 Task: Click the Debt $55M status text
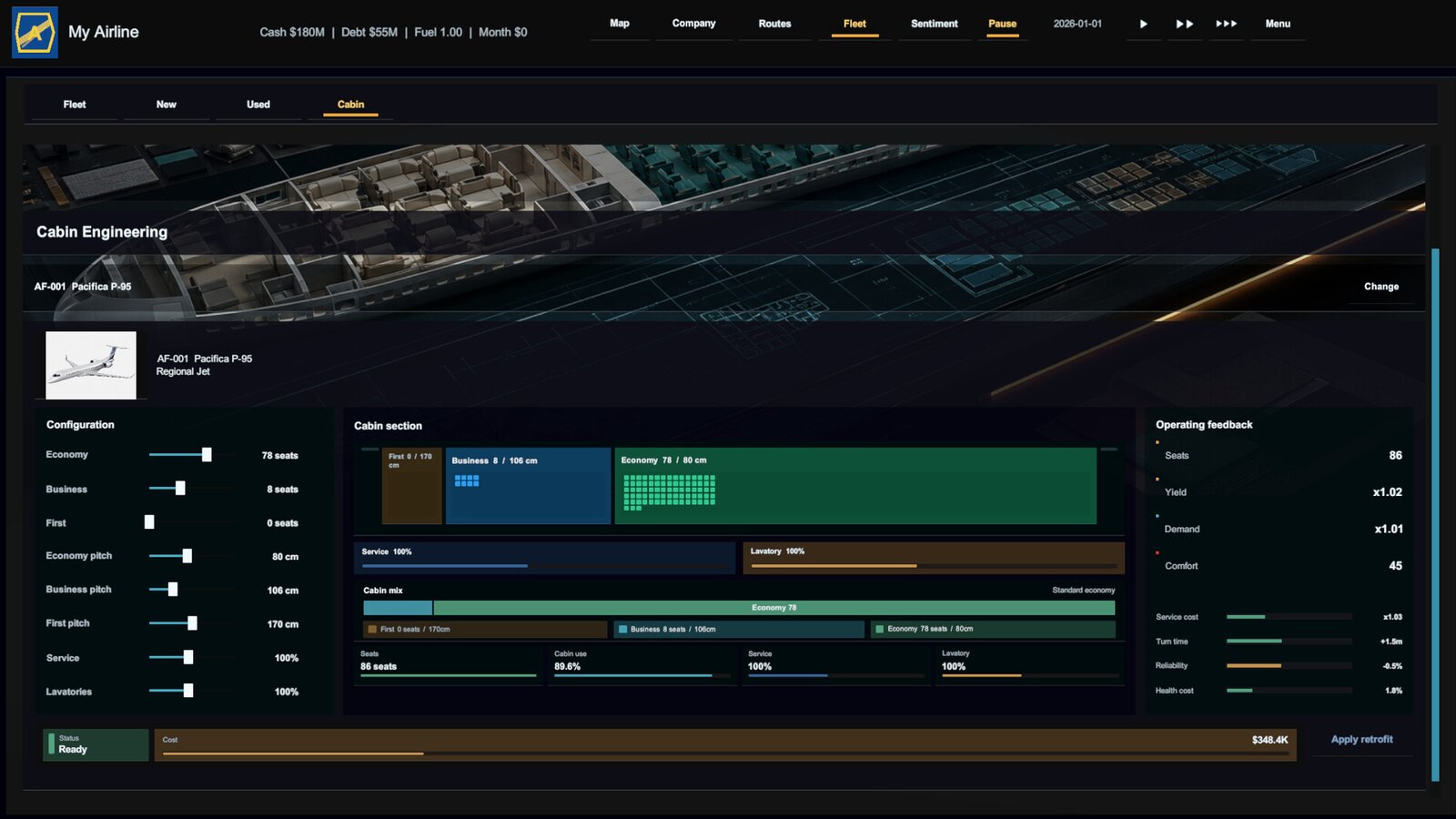tap(369, 32)
